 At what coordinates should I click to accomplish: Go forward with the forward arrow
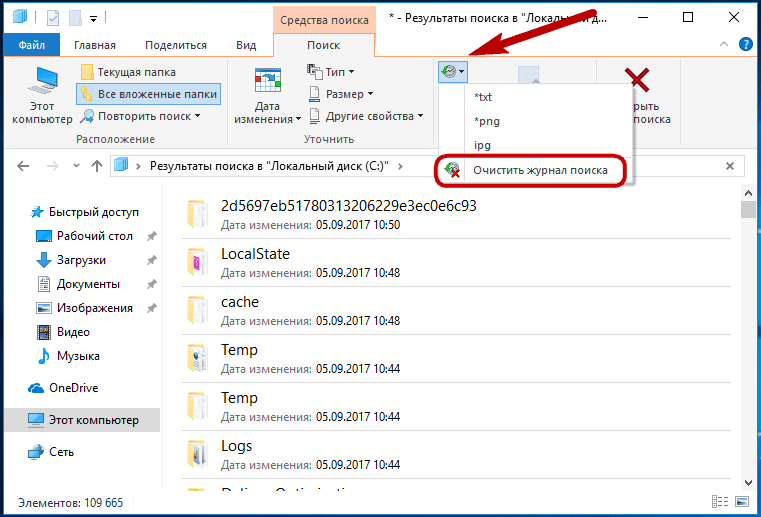tap(52, 167)
